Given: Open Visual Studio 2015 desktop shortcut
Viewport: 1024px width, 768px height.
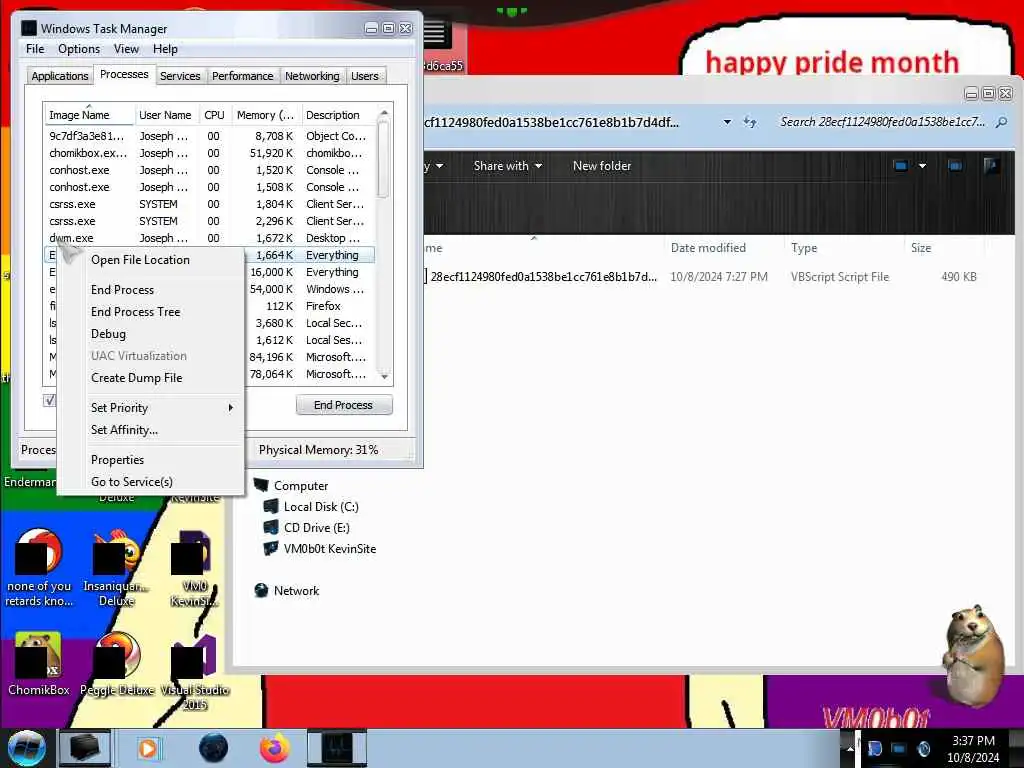Looking at the screenshot, I should [x=195, y=673].
